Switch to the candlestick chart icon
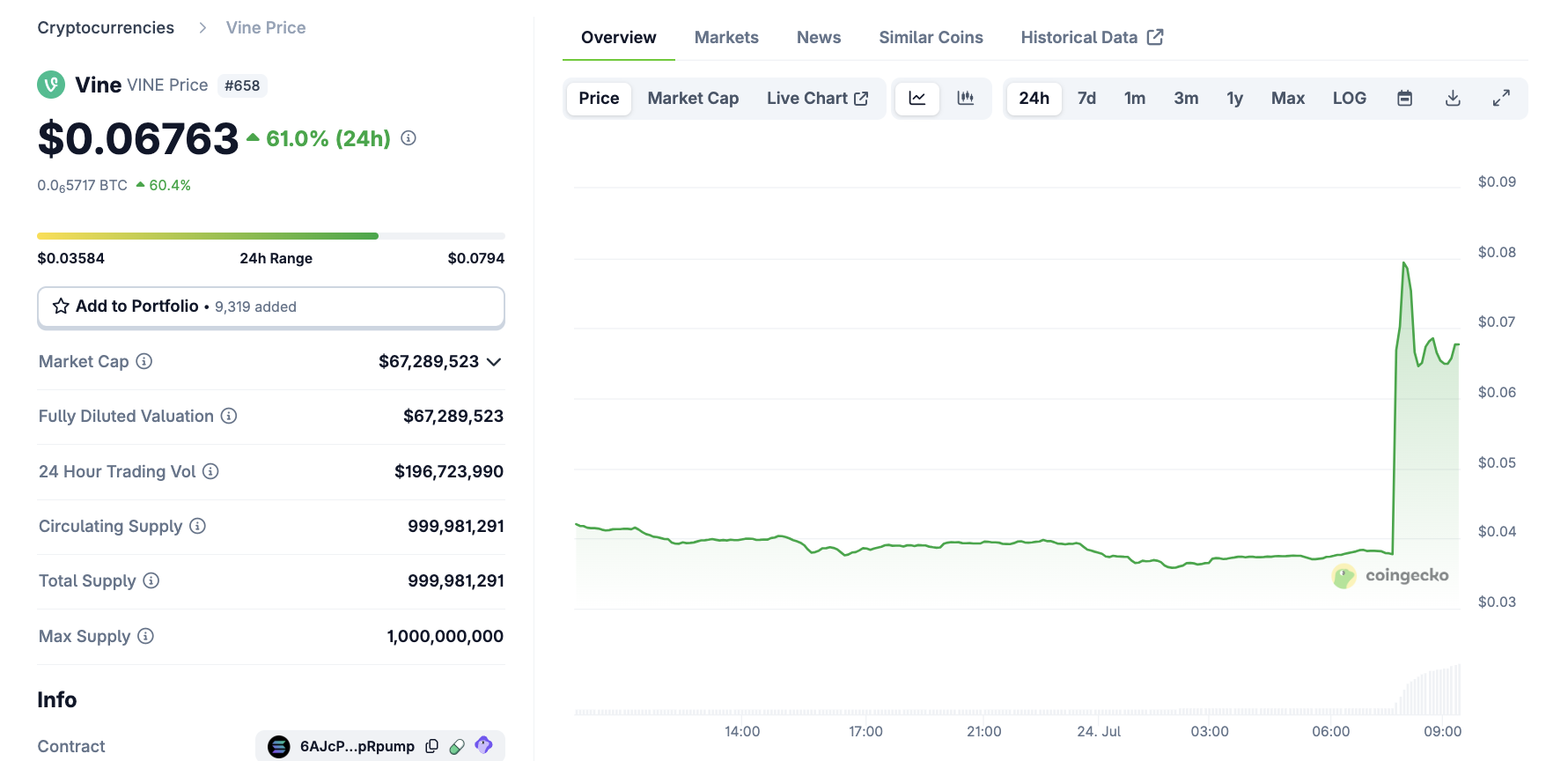 coord(965,98)
